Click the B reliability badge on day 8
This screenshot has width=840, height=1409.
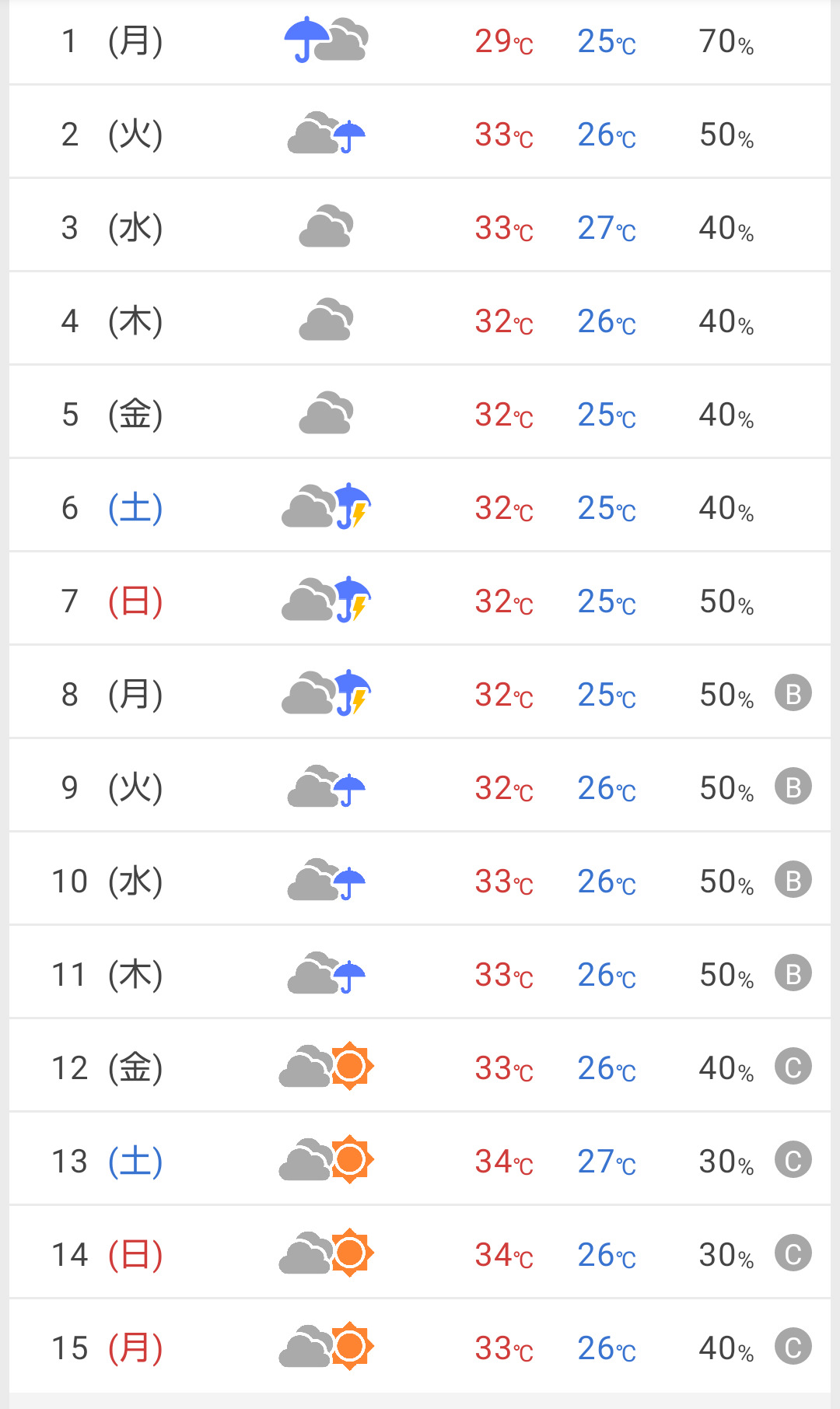click(x=793, y=693)
